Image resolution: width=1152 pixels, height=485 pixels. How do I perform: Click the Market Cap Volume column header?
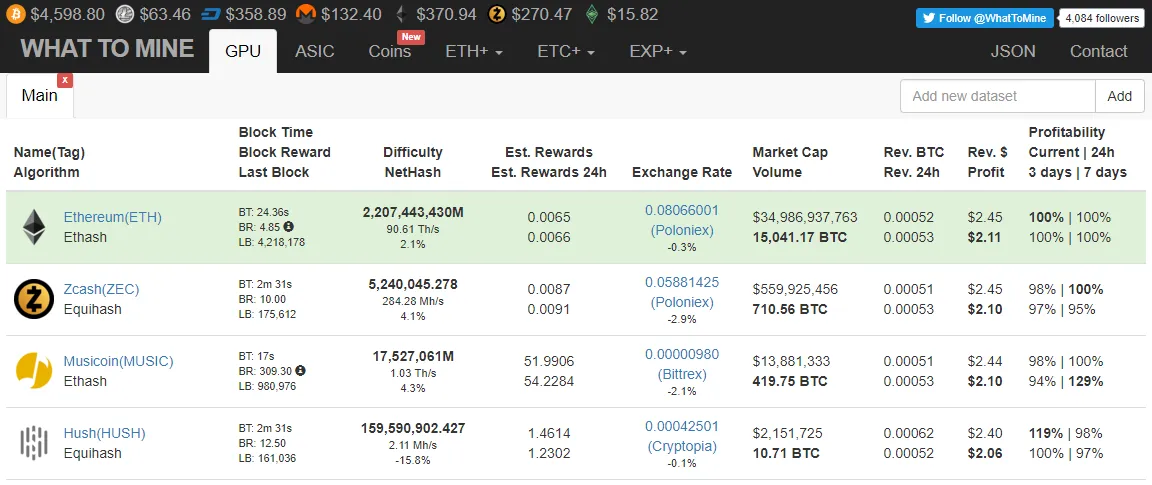[x=790, y=162]
